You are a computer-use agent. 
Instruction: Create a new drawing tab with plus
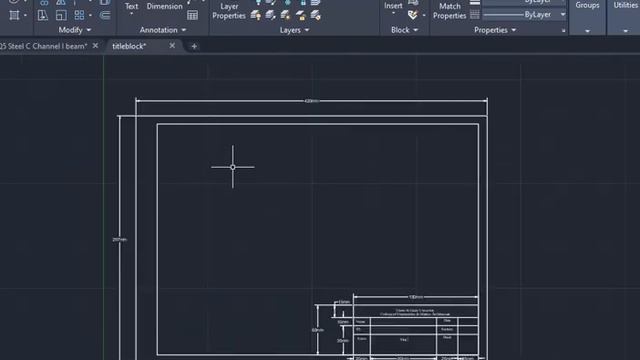point(194,47)
